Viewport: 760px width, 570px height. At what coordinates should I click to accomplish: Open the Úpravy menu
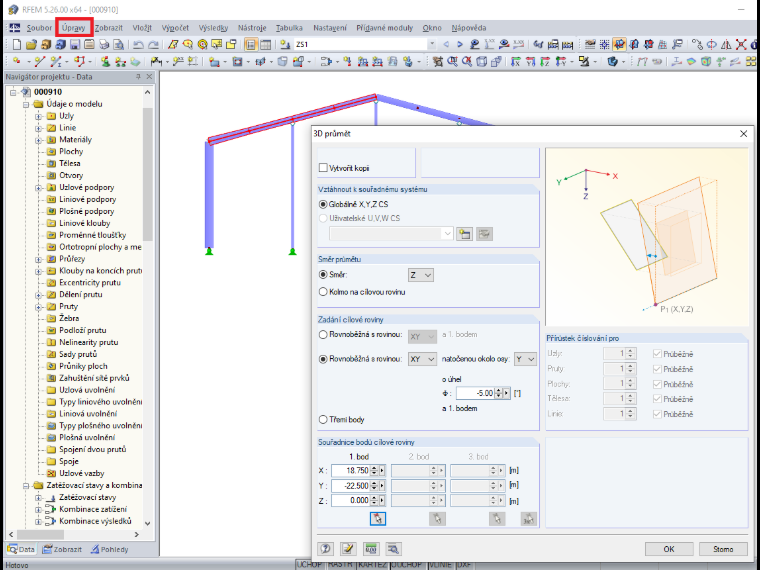(x=73, y=28)
